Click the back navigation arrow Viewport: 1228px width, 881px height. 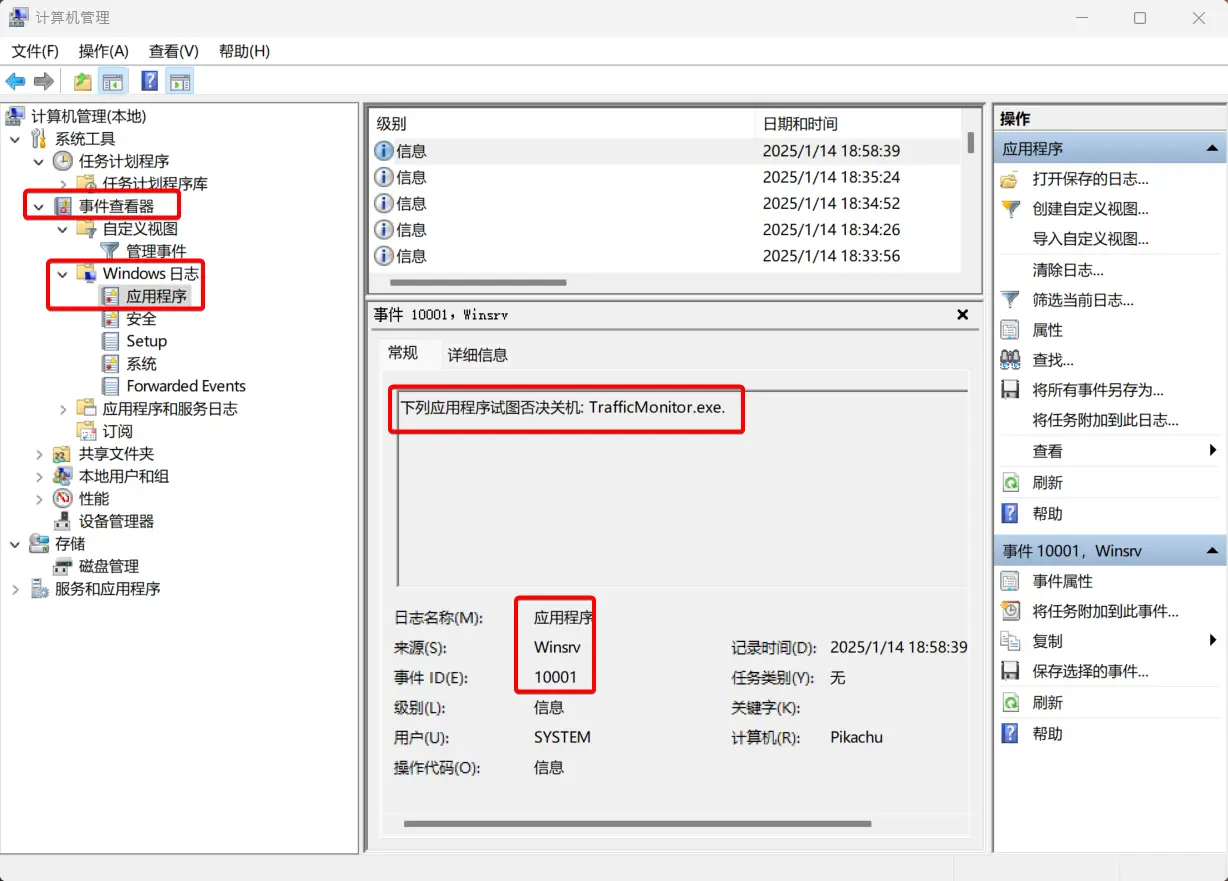point(15,81)
